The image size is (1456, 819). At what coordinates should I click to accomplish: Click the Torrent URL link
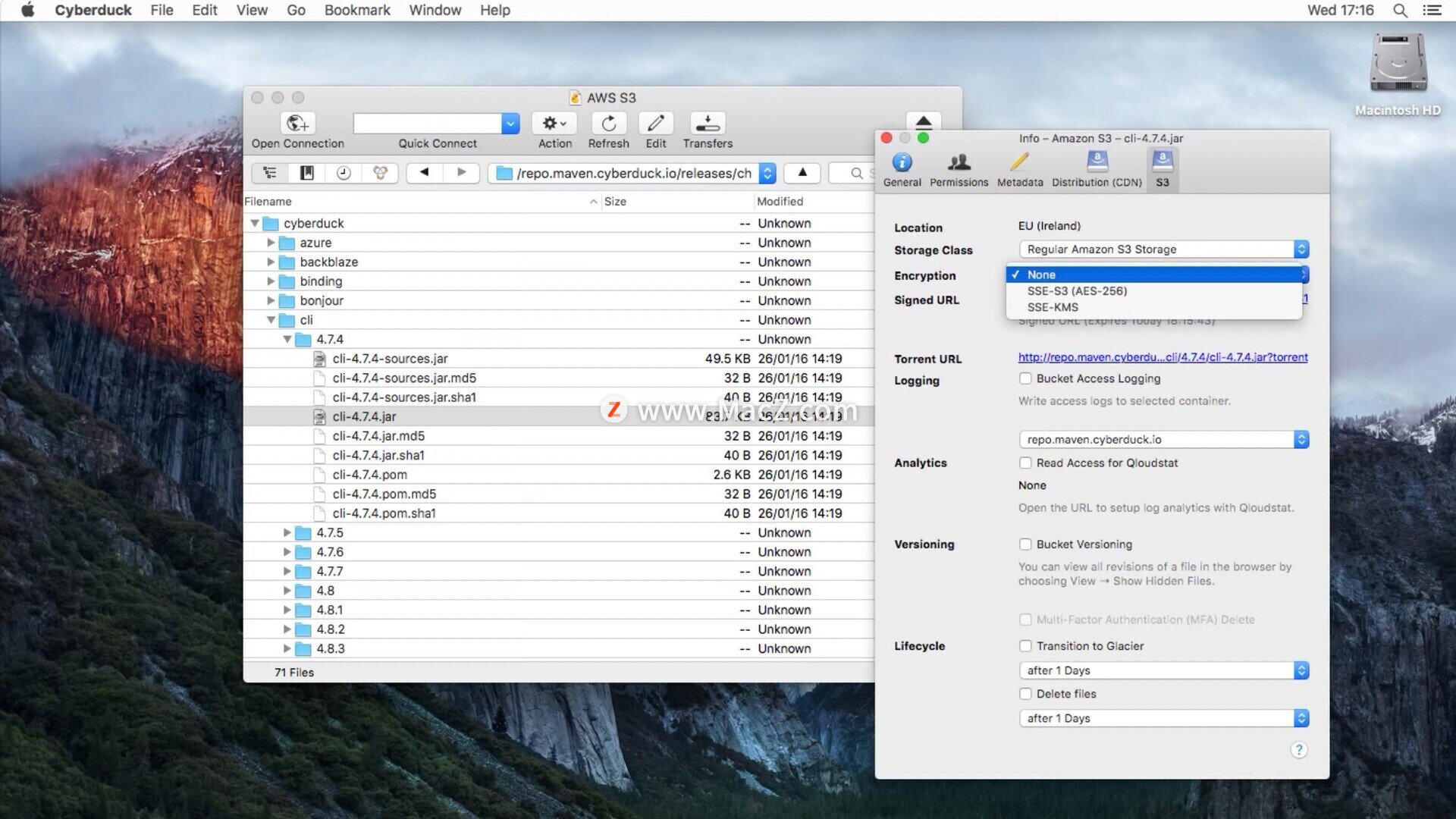click(x=1163, y=357)
